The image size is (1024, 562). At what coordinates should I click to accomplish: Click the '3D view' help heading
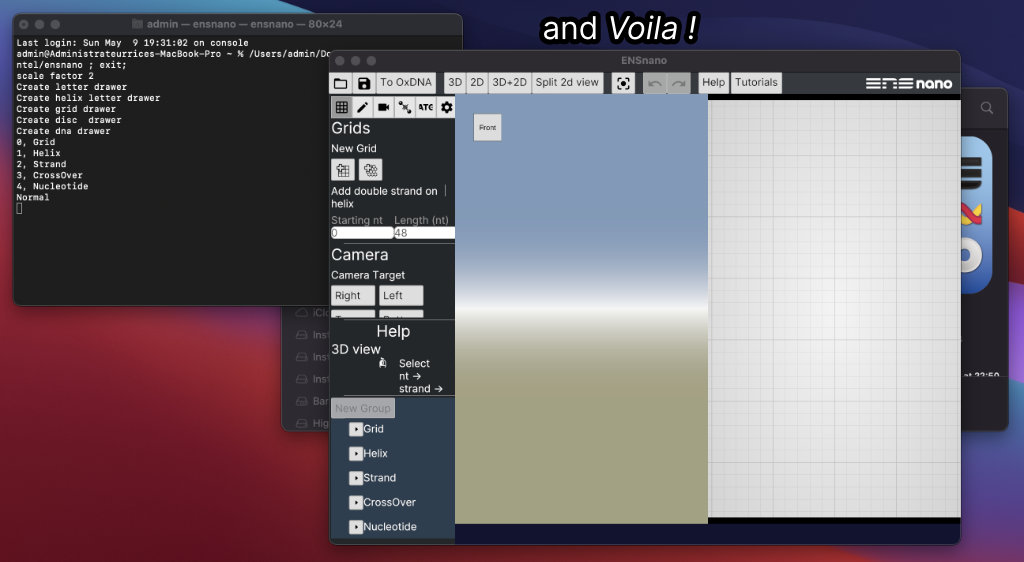point(356,349)
